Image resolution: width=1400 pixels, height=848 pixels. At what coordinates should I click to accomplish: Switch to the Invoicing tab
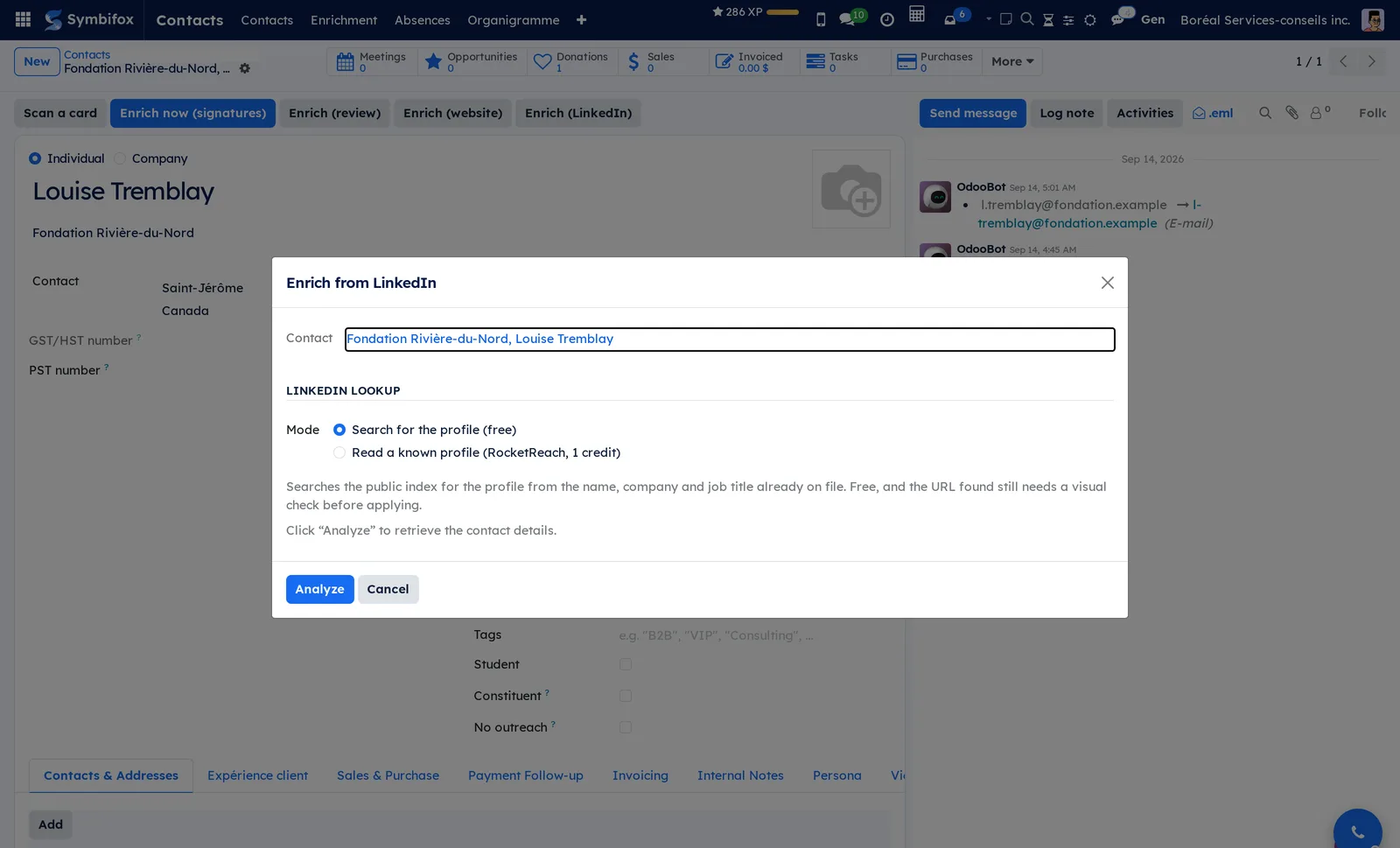640,775
